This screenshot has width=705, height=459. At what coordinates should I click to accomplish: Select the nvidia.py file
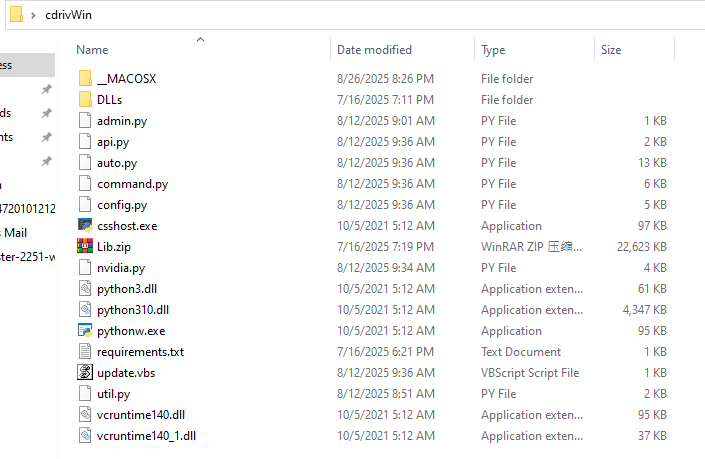click(x=121, y=268)
